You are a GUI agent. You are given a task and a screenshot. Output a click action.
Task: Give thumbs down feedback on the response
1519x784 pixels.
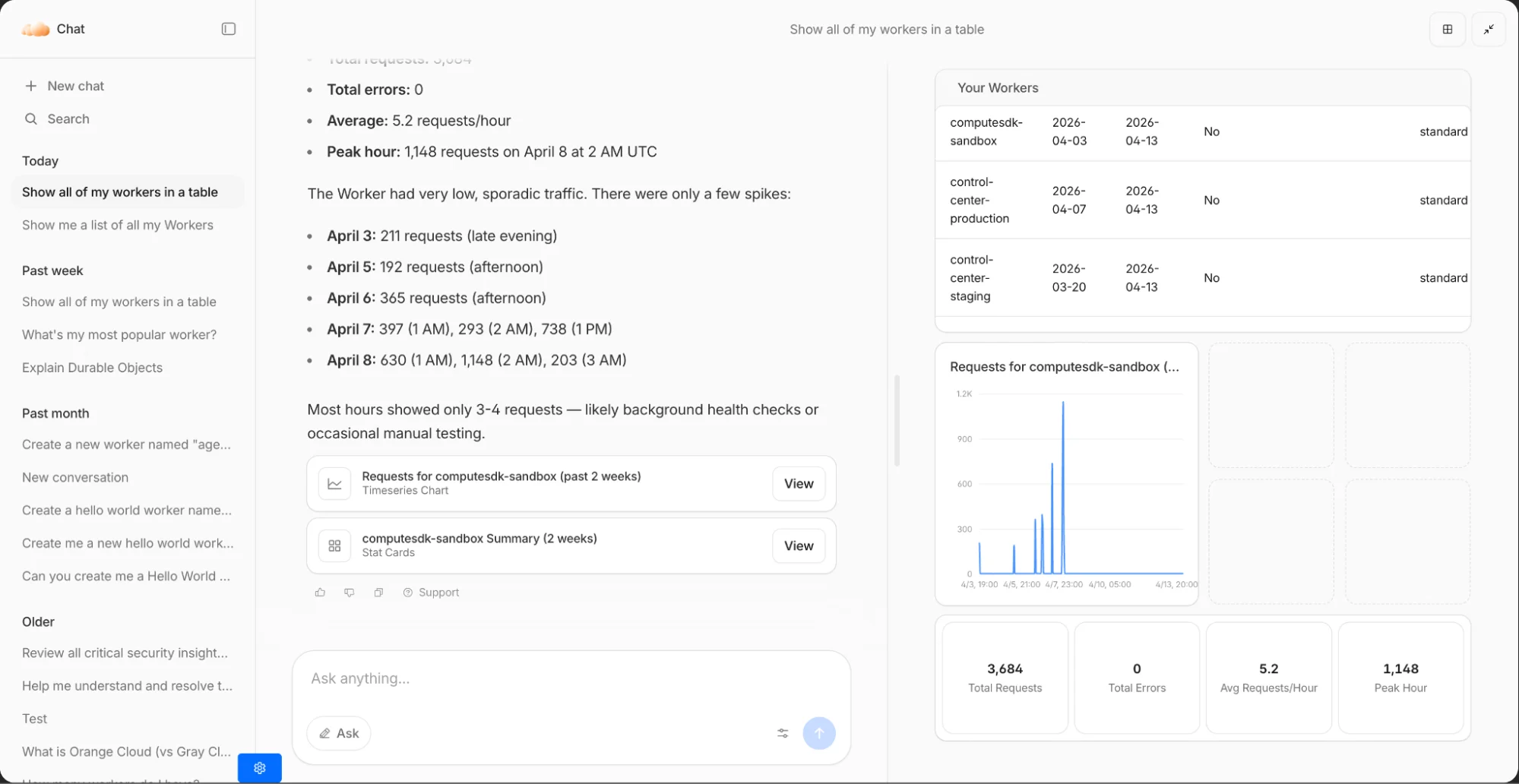click(349, 592)
